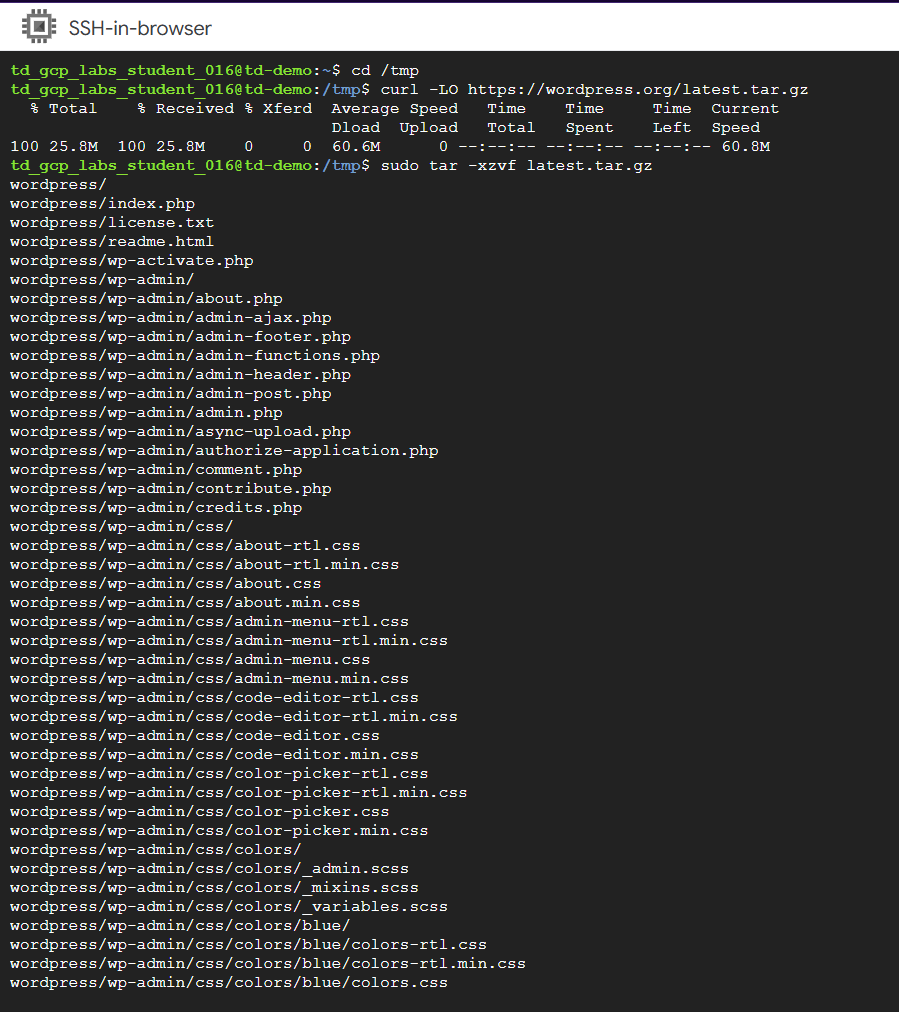Viewport: 899px width, 1012px height.
Task: Click the wordpress/wp-activate.php line
Action: point(131,261)
